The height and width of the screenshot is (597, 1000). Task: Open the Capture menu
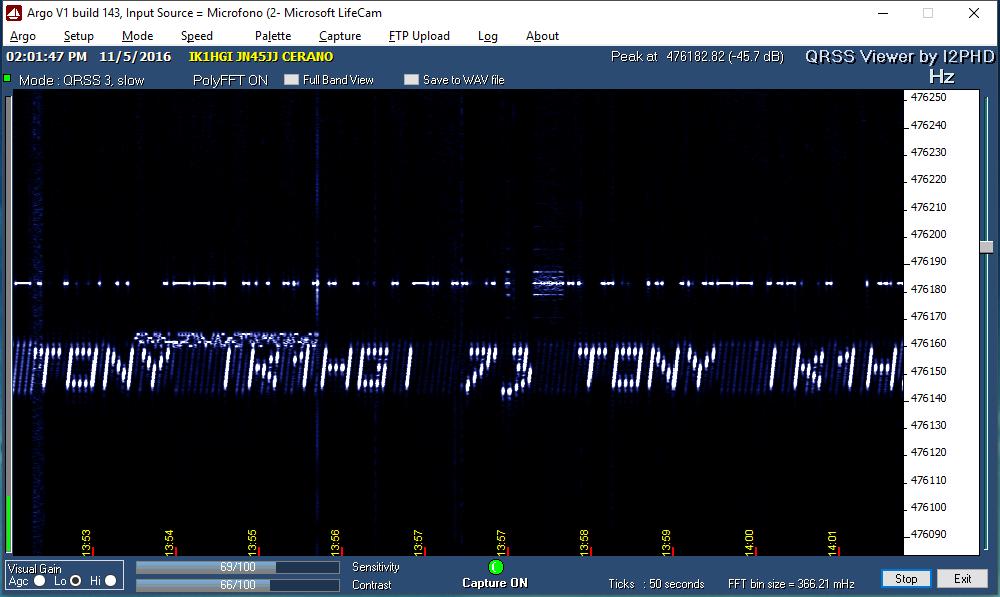[x=340, y=36]
